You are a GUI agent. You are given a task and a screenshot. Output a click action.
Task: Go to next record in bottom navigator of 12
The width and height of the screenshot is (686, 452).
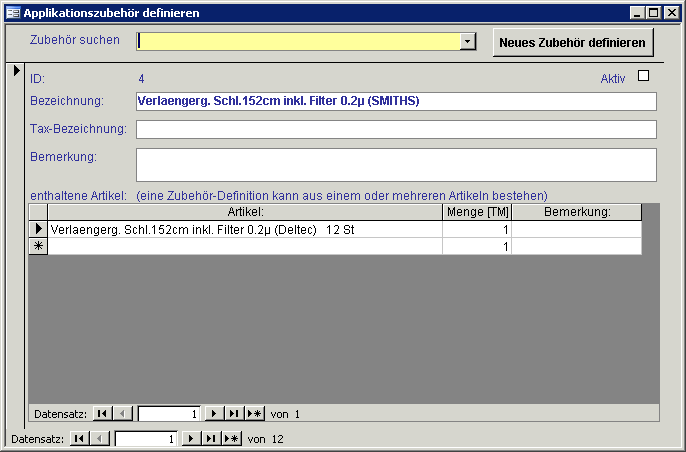191,438
